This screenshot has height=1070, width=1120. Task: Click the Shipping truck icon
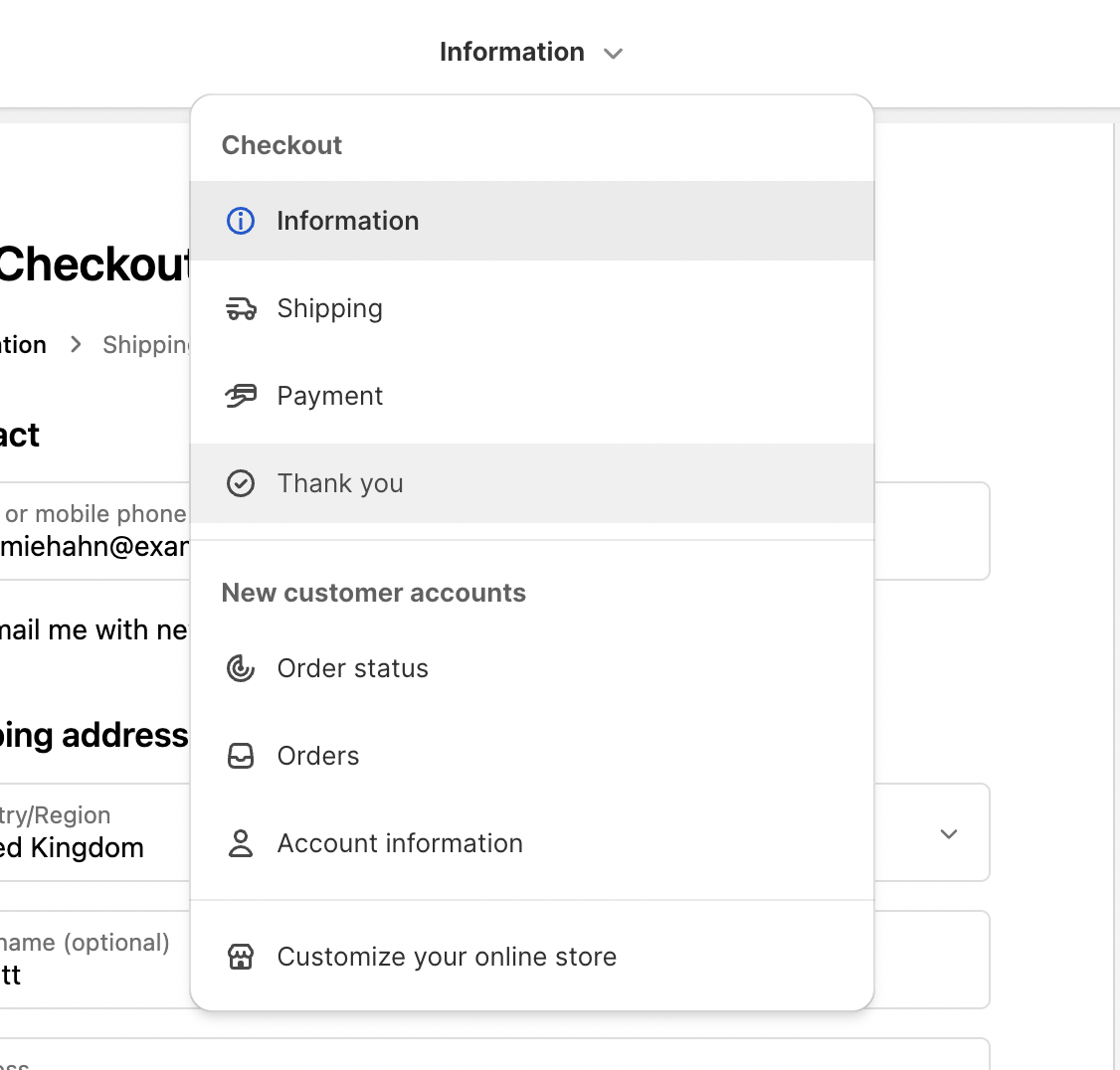(x=241, y=309)
